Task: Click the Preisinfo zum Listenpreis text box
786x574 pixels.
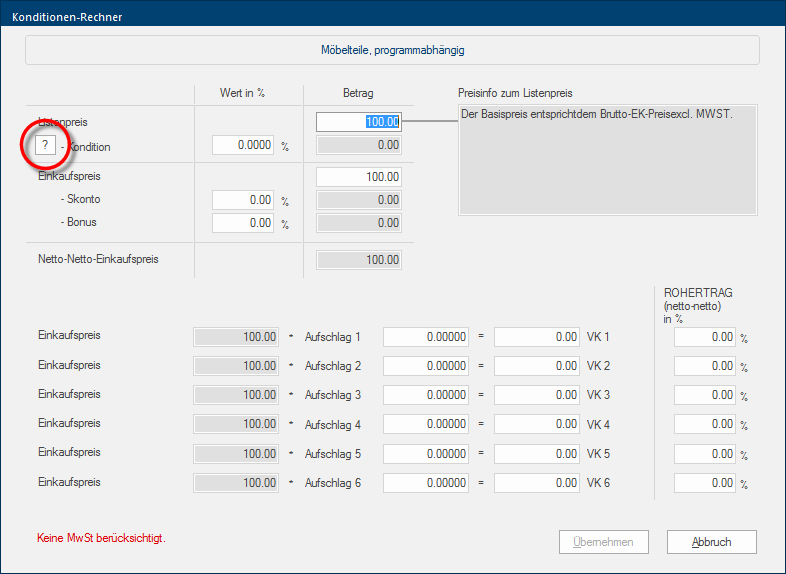Action: click(x=608, y=159)
